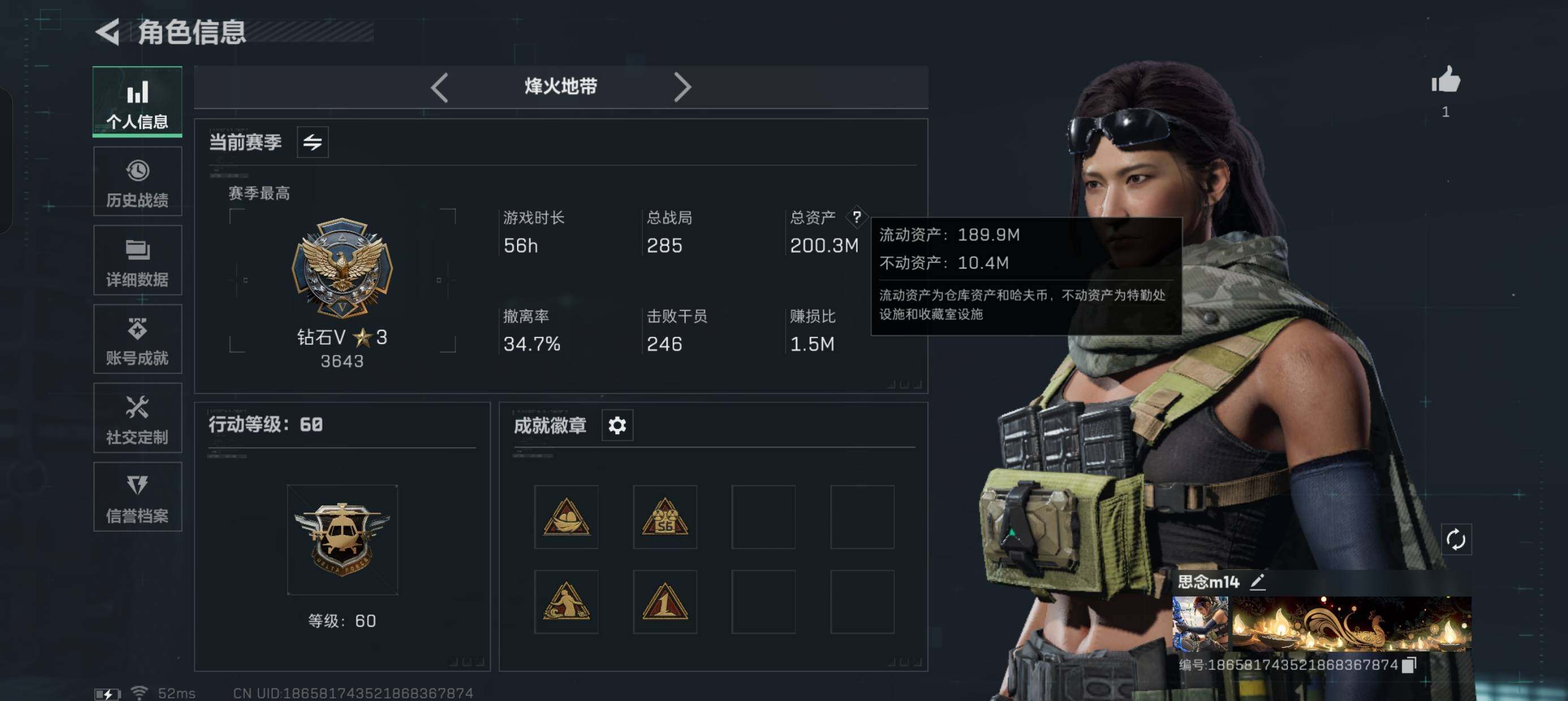
Task: Switch to next mode with right chevron
Action: (682, 88)
